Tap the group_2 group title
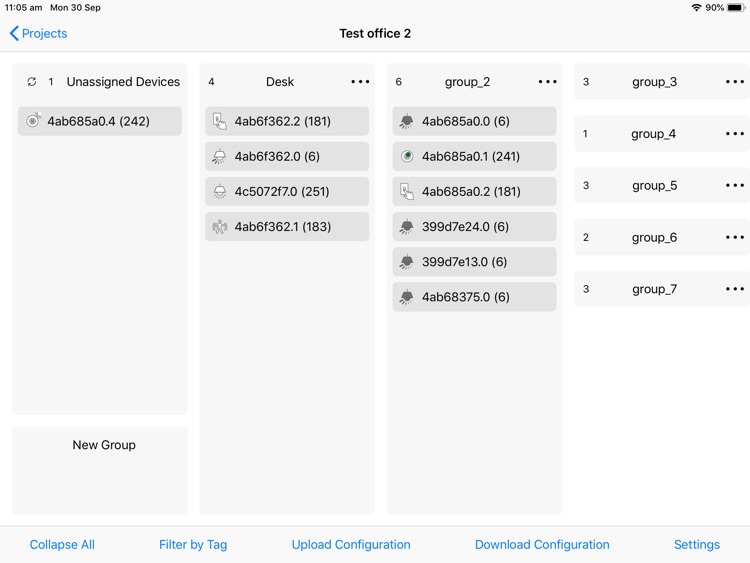This screenshot has height=563, width=750. (467, 82)
